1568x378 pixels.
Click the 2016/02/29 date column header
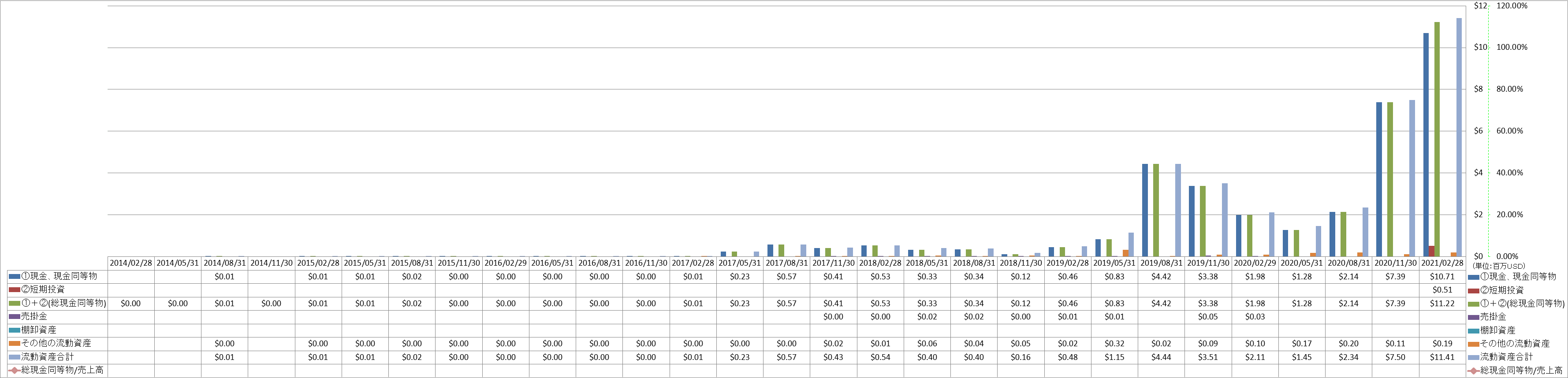click(506, 263)
